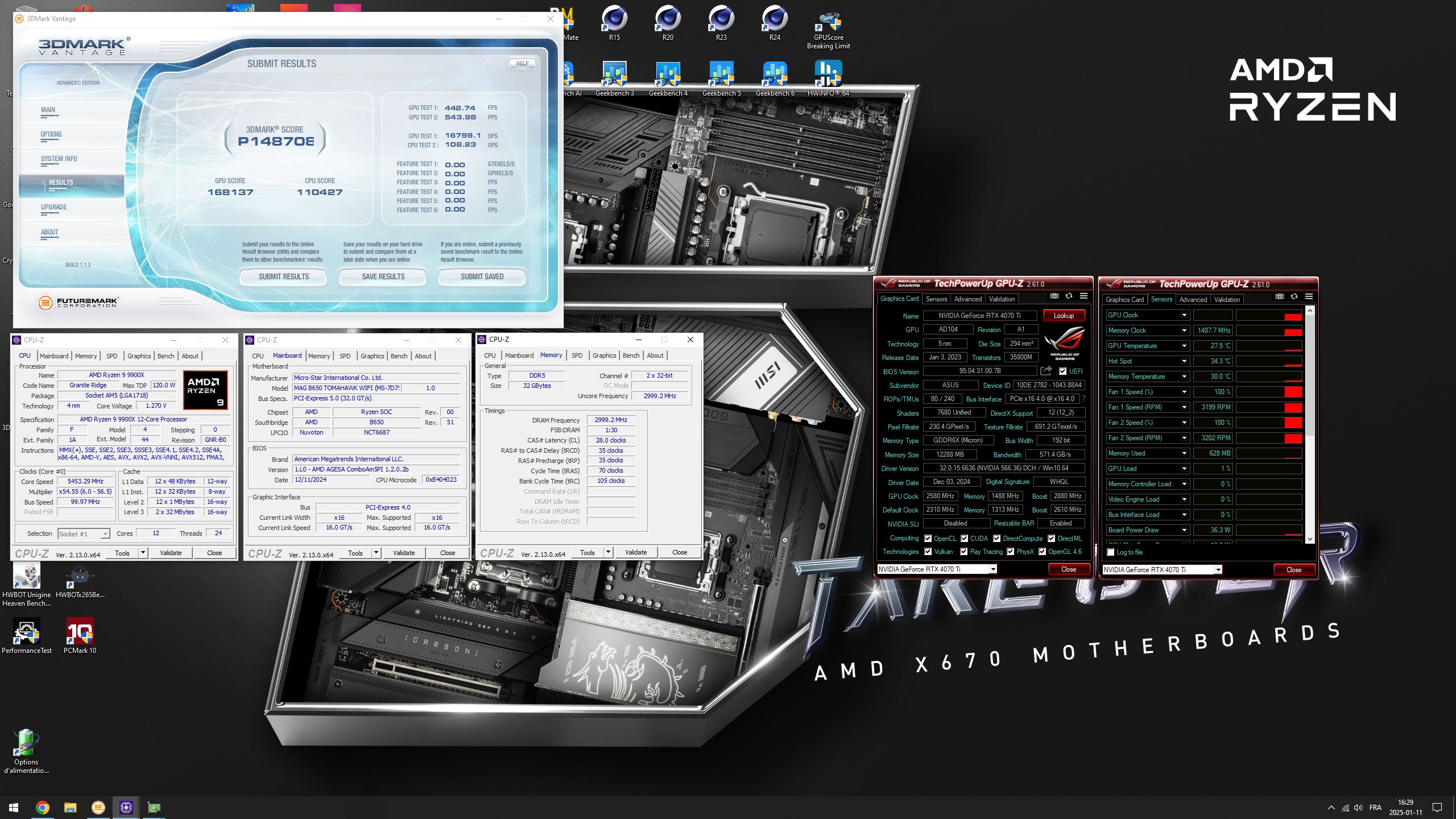
Task: Open the R15 Cinebench desktop shortcut
Action: [x=614, y=23]
